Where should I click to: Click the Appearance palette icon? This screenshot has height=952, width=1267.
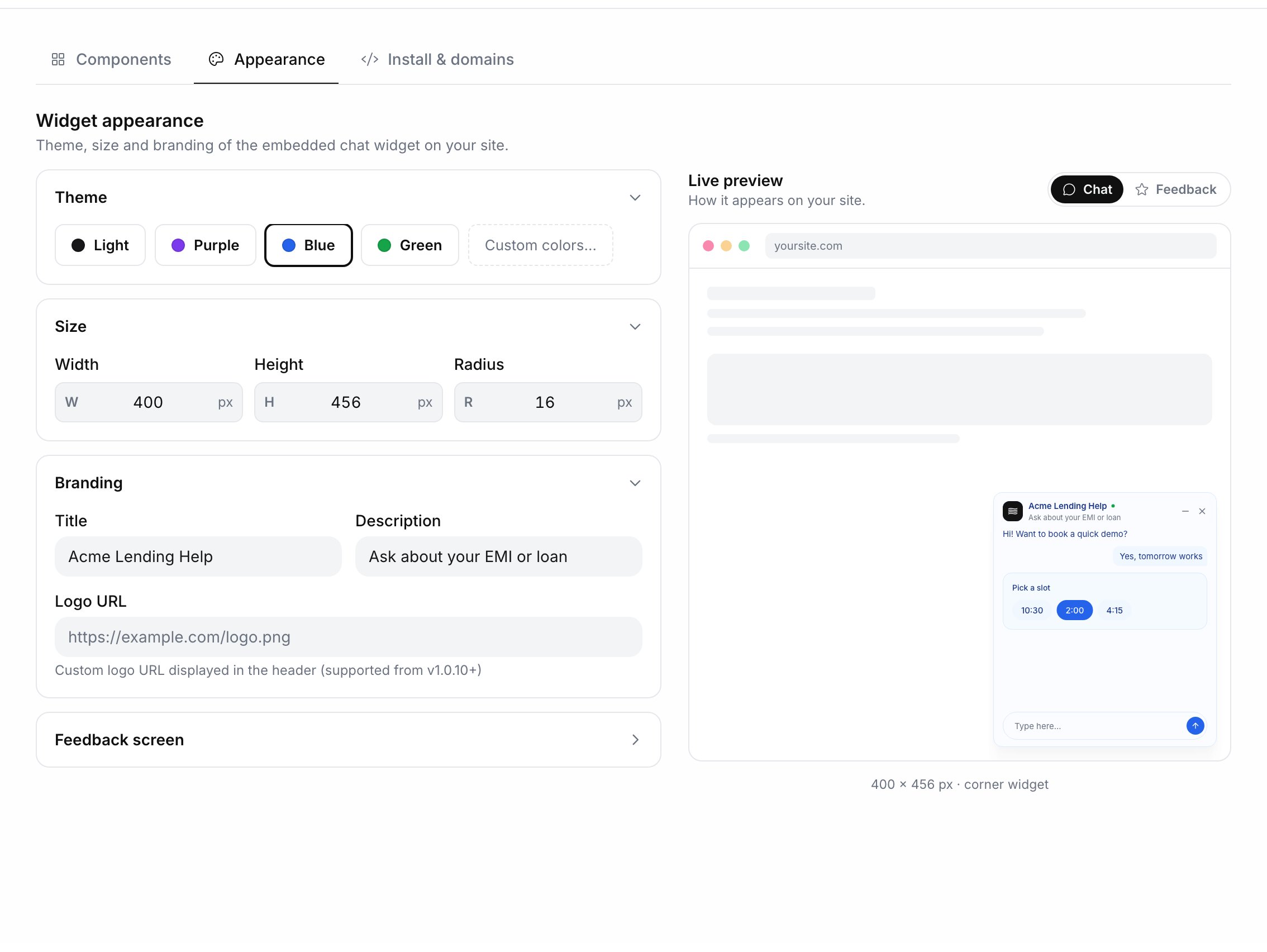pyautogui.click(x=216, y=60)
